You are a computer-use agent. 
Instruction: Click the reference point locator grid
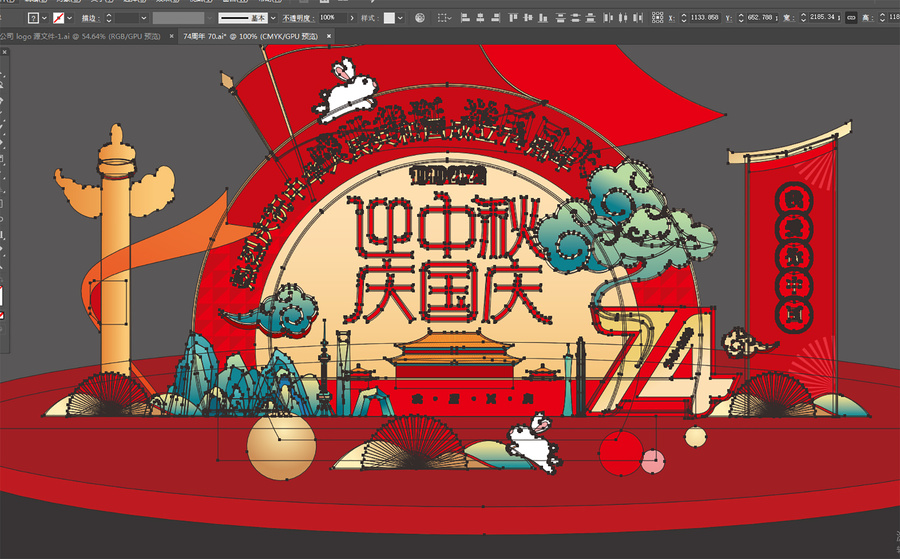658,18
